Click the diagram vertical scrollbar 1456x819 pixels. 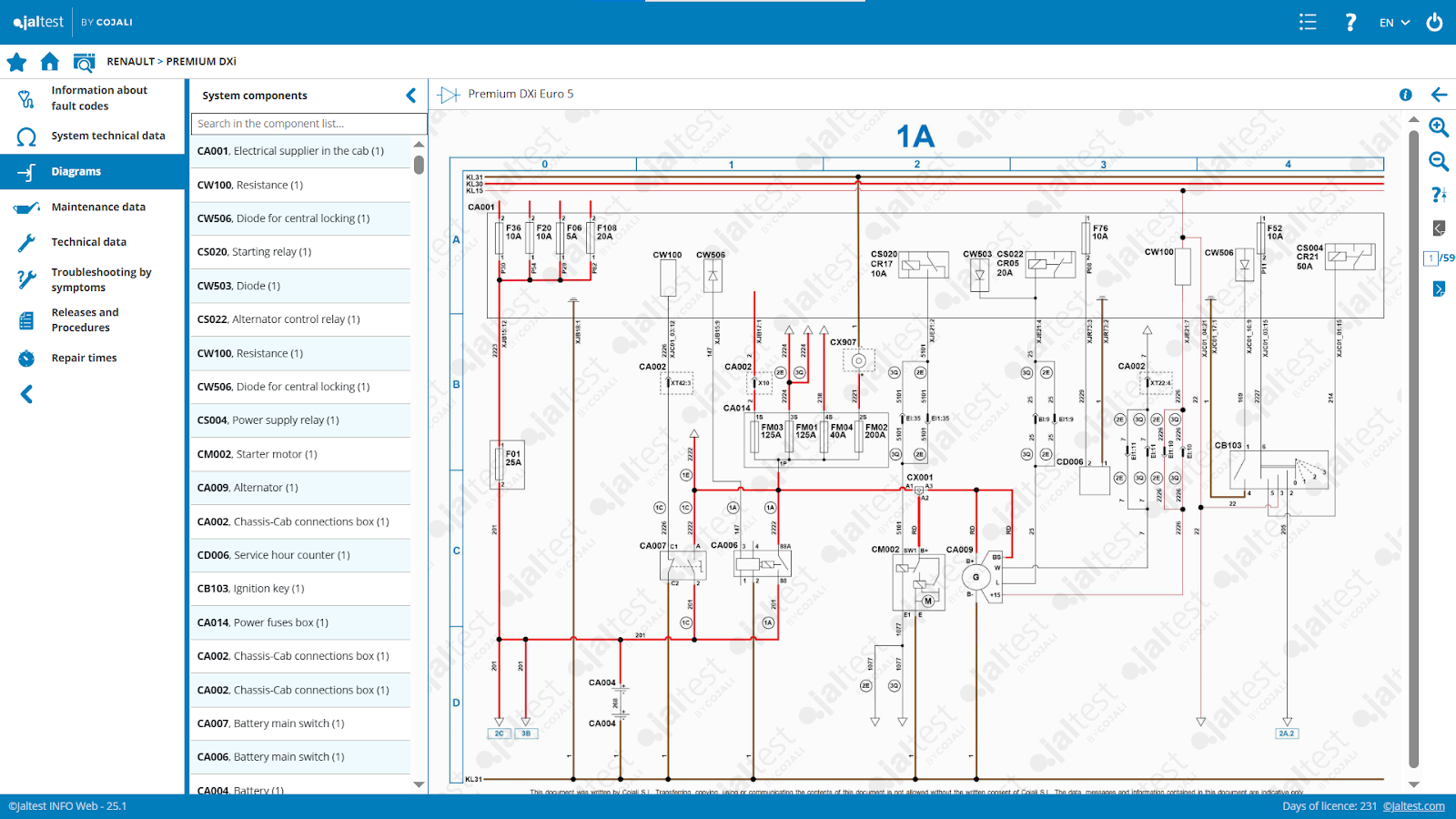pyautogui.click(x=1413, y=450)
